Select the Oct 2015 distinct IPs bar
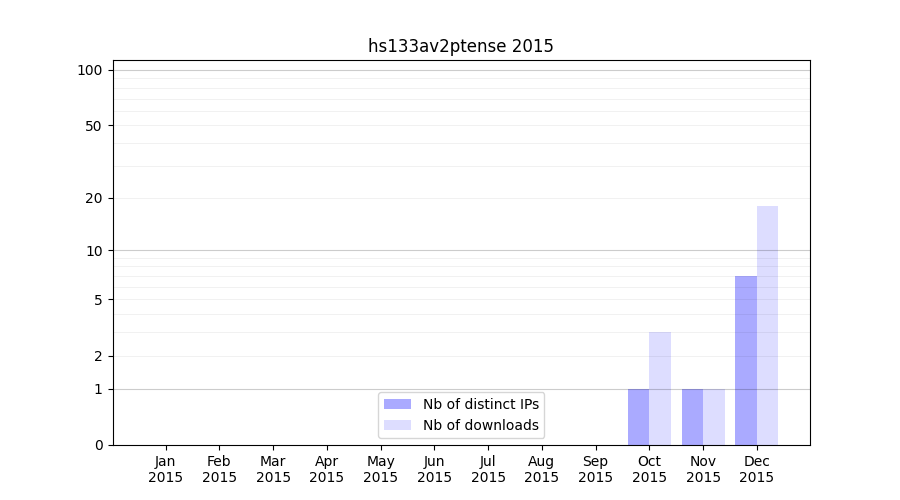Image resolution: width=900 pixels, height=500 pixels. click(x=638, y=417)
